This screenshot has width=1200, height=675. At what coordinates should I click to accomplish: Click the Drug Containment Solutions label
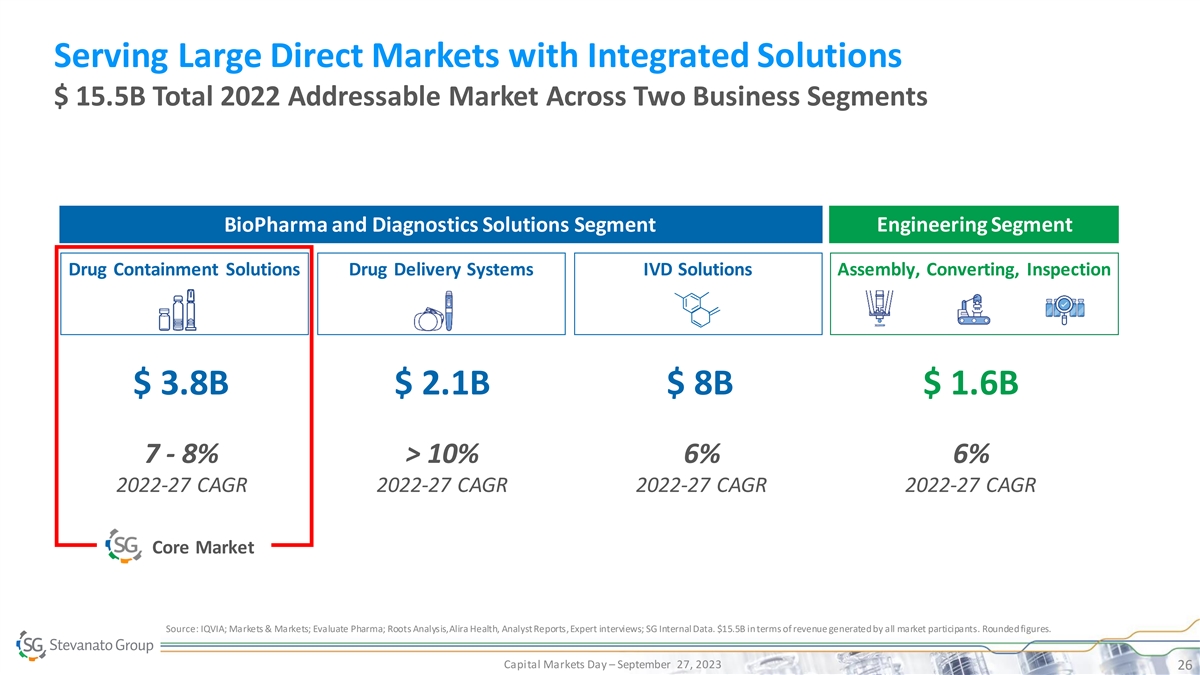pyautogui.click(x=184, y=269)
